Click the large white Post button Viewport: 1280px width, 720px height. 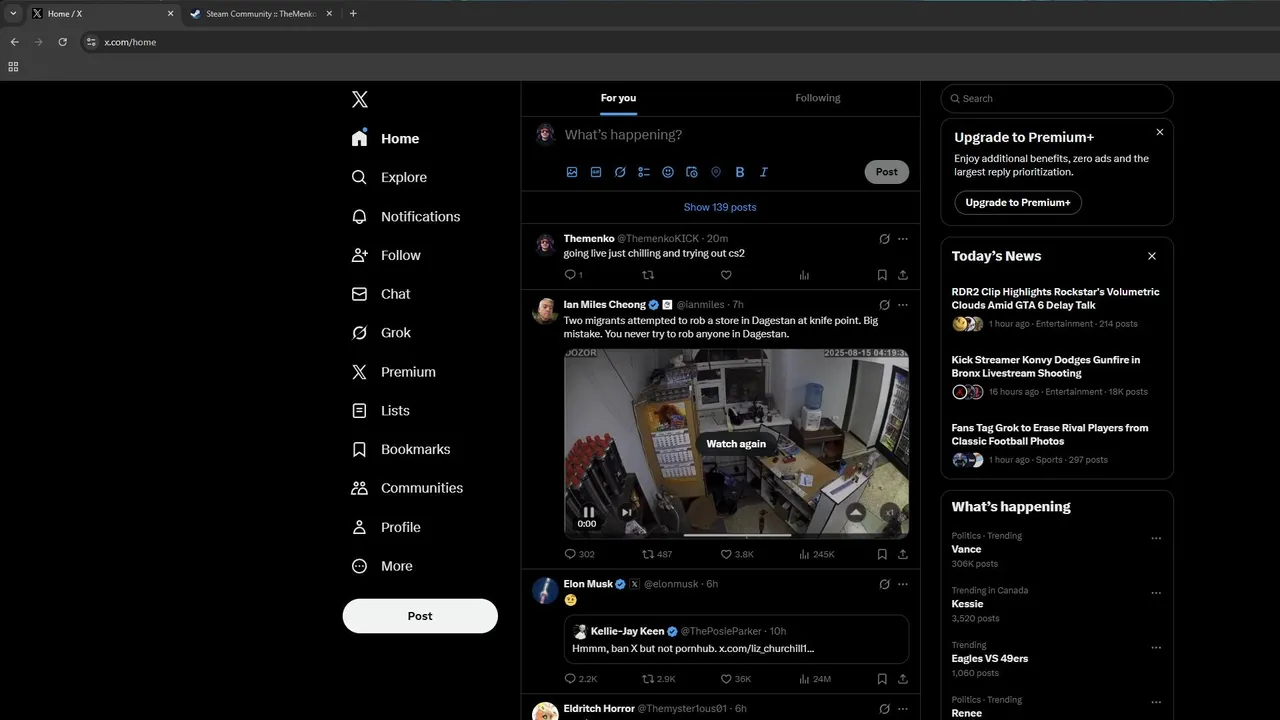click(420, 616)
